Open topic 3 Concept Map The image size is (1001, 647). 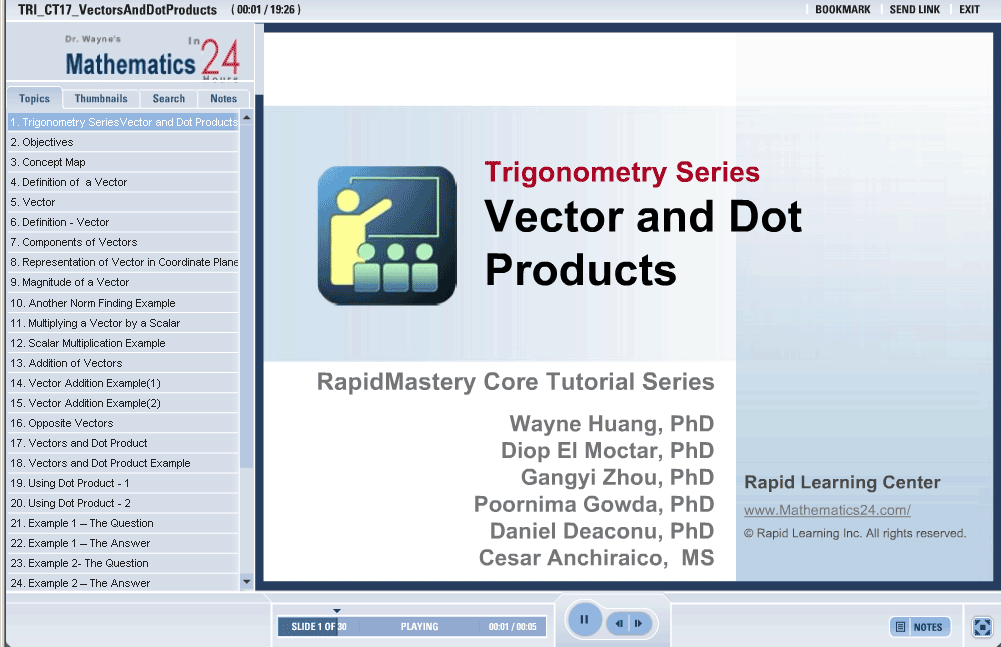tap(123, 162)
